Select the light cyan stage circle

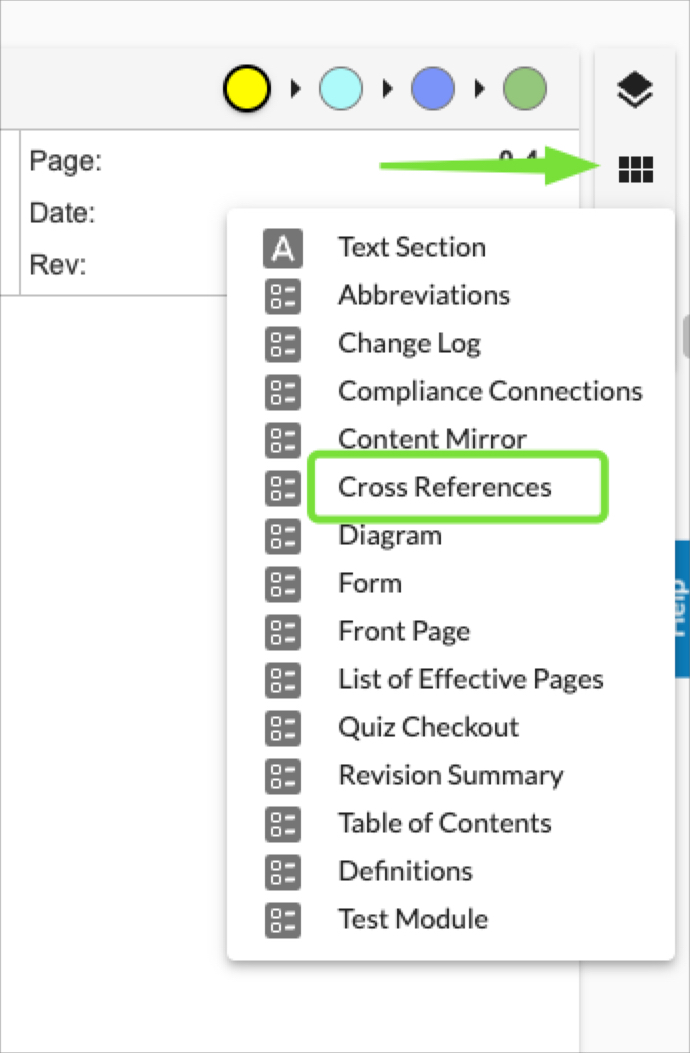(x=341, y=88)
